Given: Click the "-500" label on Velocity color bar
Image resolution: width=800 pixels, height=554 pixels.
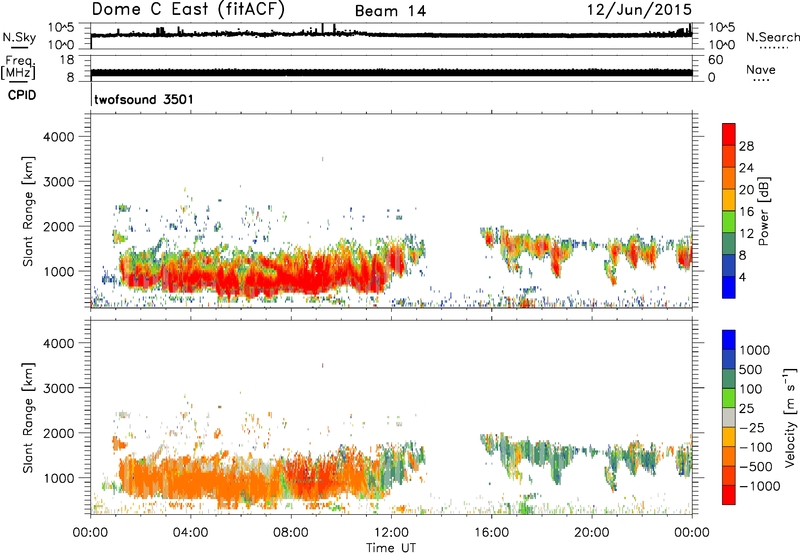Looking at the screenshot, I should (x=756, y=467).
